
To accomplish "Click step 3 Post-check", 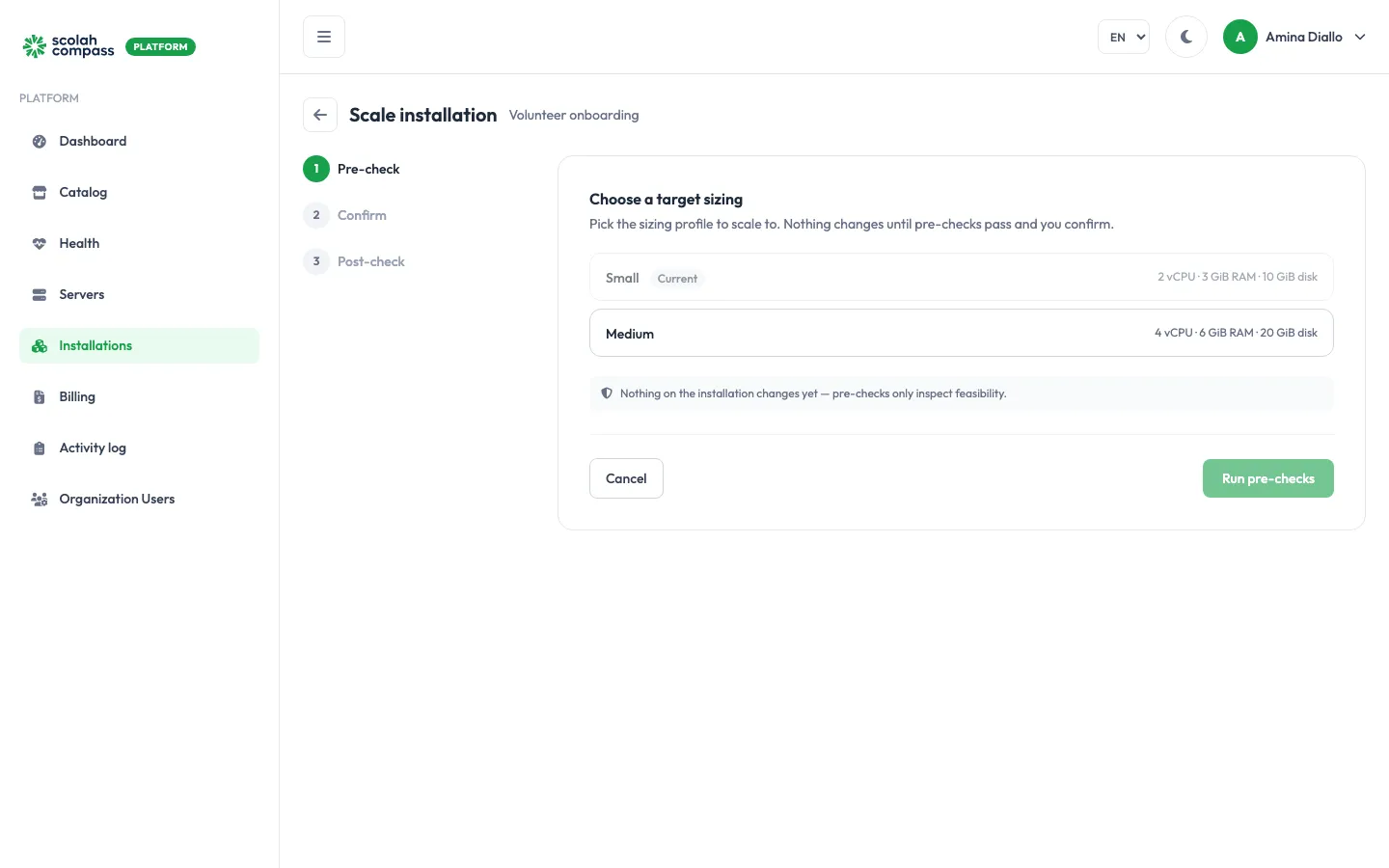I will [x=354, y=261].
